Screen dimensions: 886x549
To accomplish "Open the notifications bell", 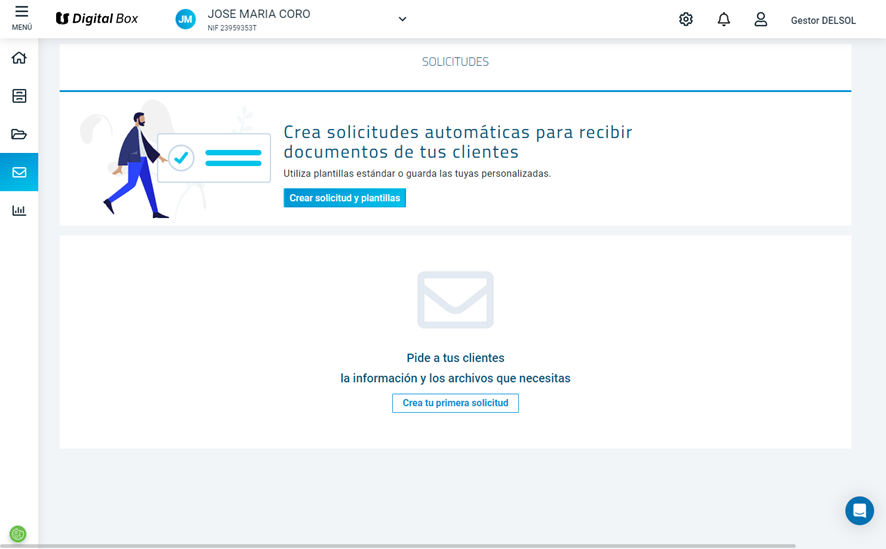I will click(724, 19).
